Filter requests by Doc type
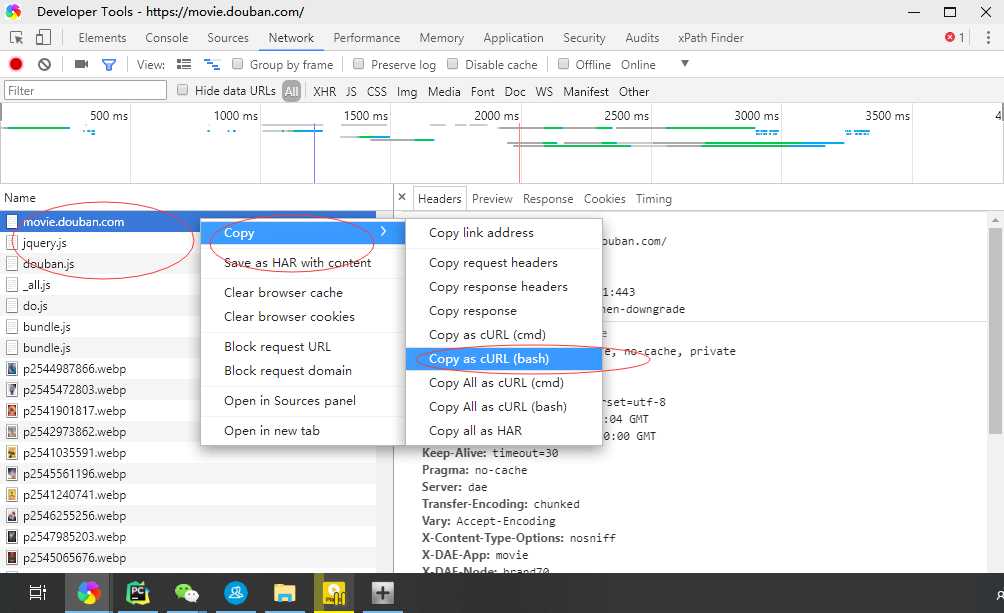The image size is (1004, 613). [515, 92]
